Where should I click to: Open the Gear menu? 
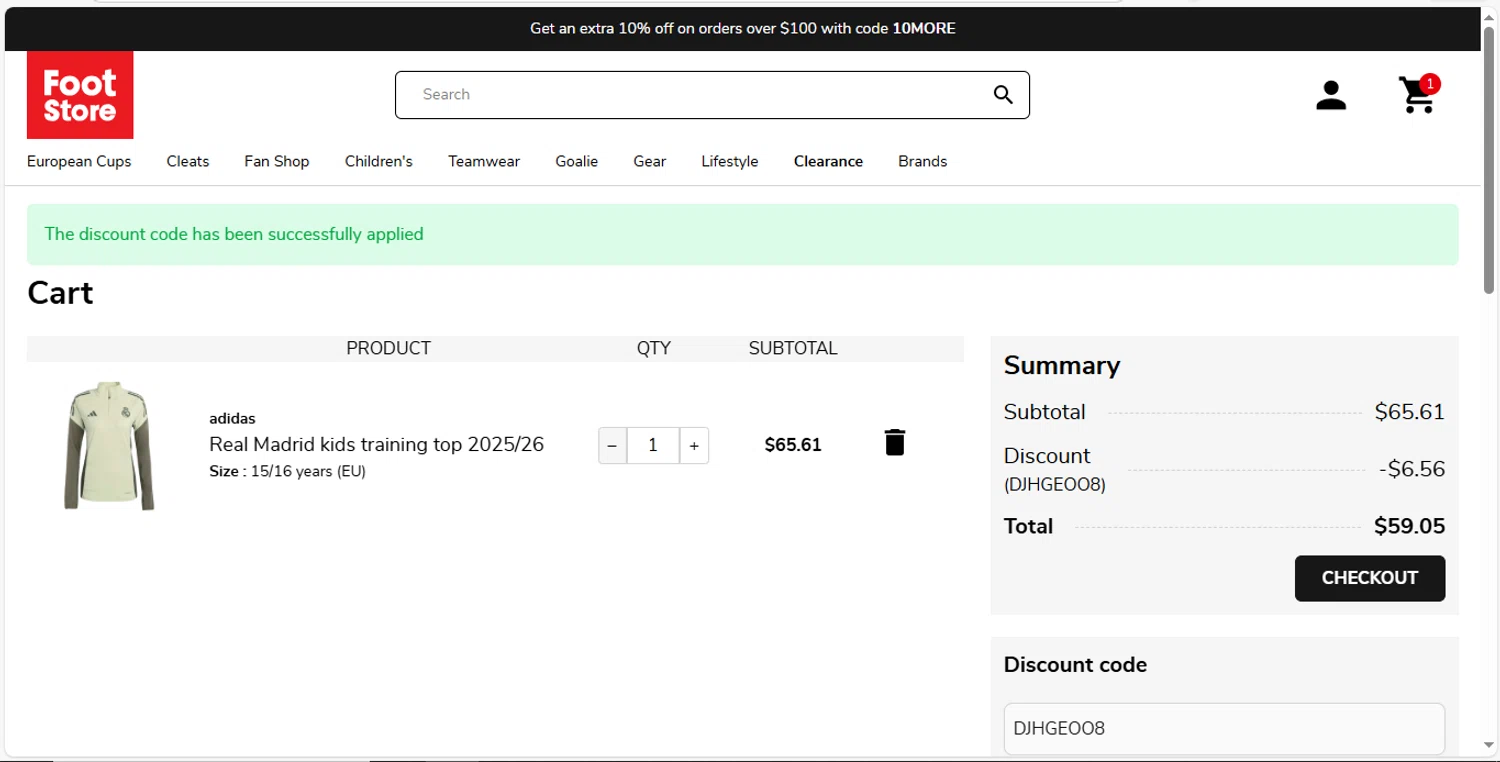point(650,161)
